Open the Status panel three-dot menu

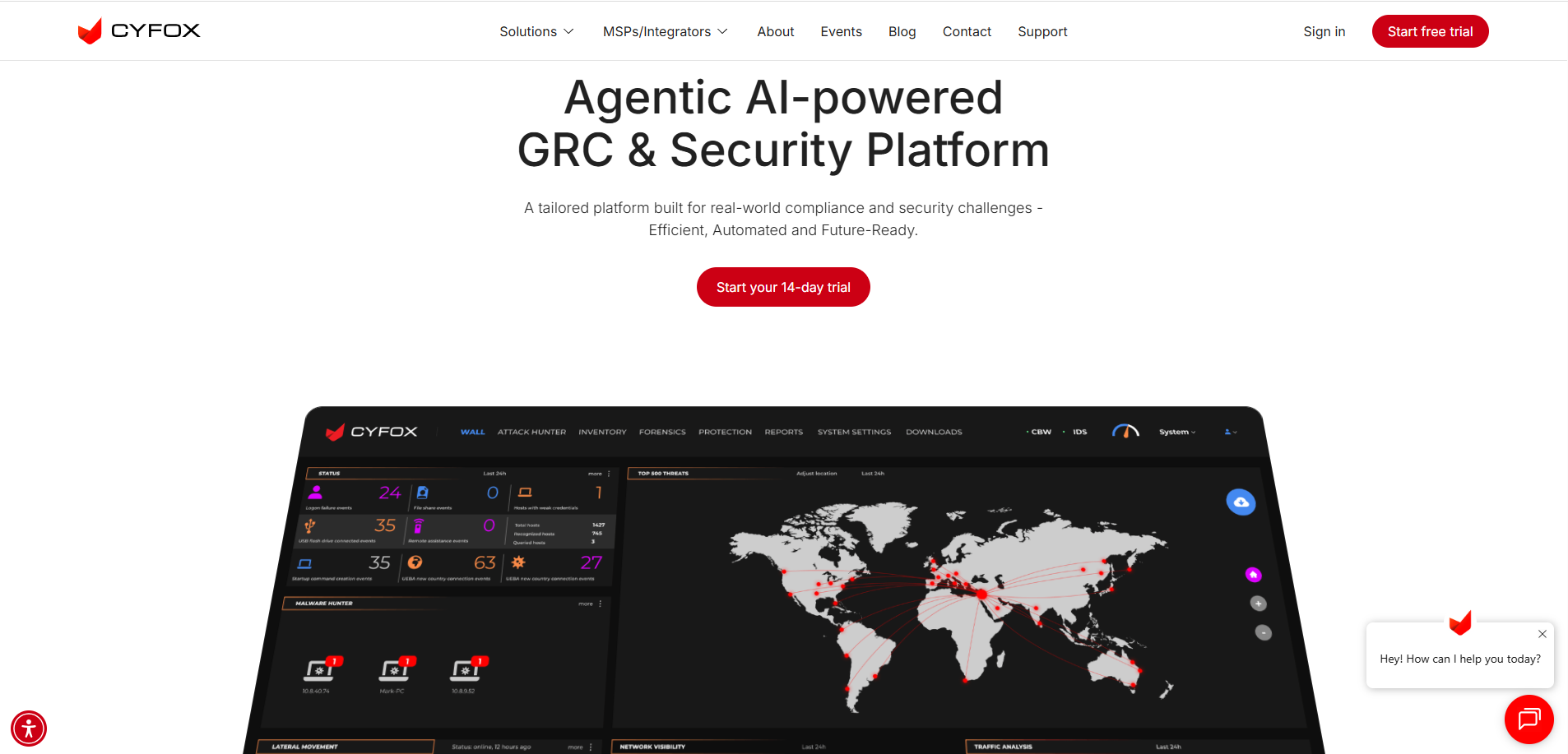pos(609,474)
